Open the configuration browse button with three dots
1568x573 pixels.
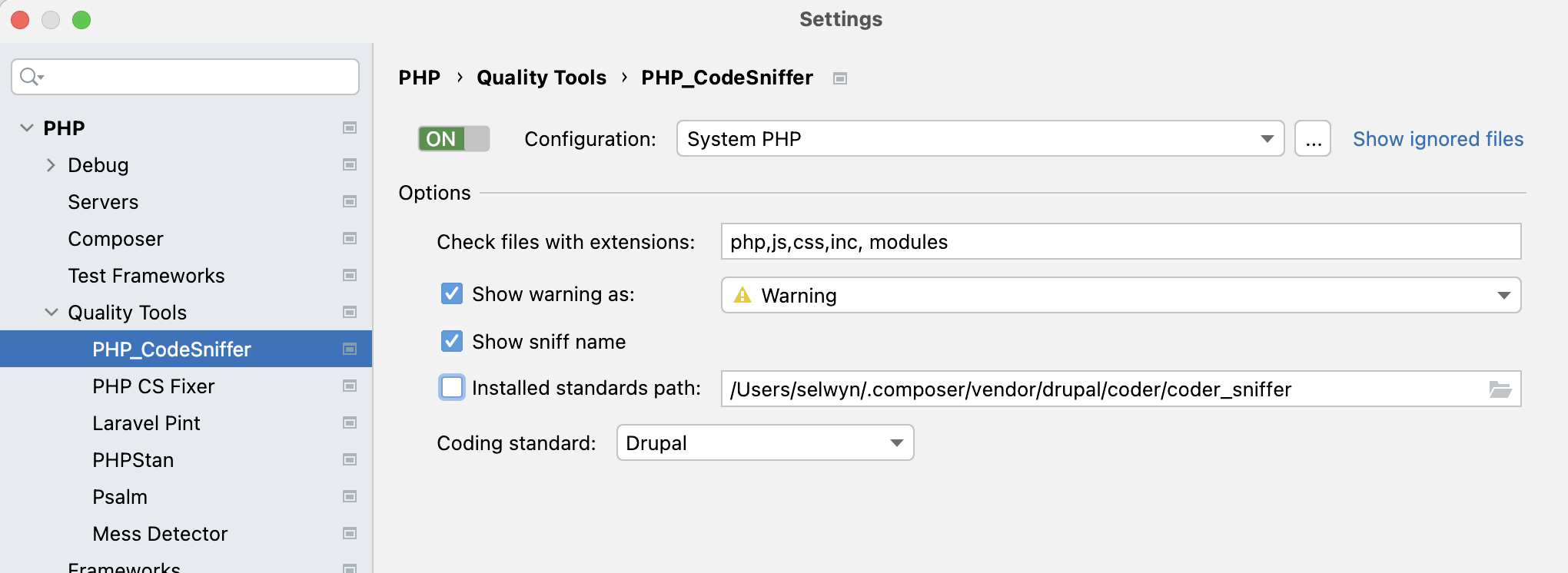pos(1313,139)
